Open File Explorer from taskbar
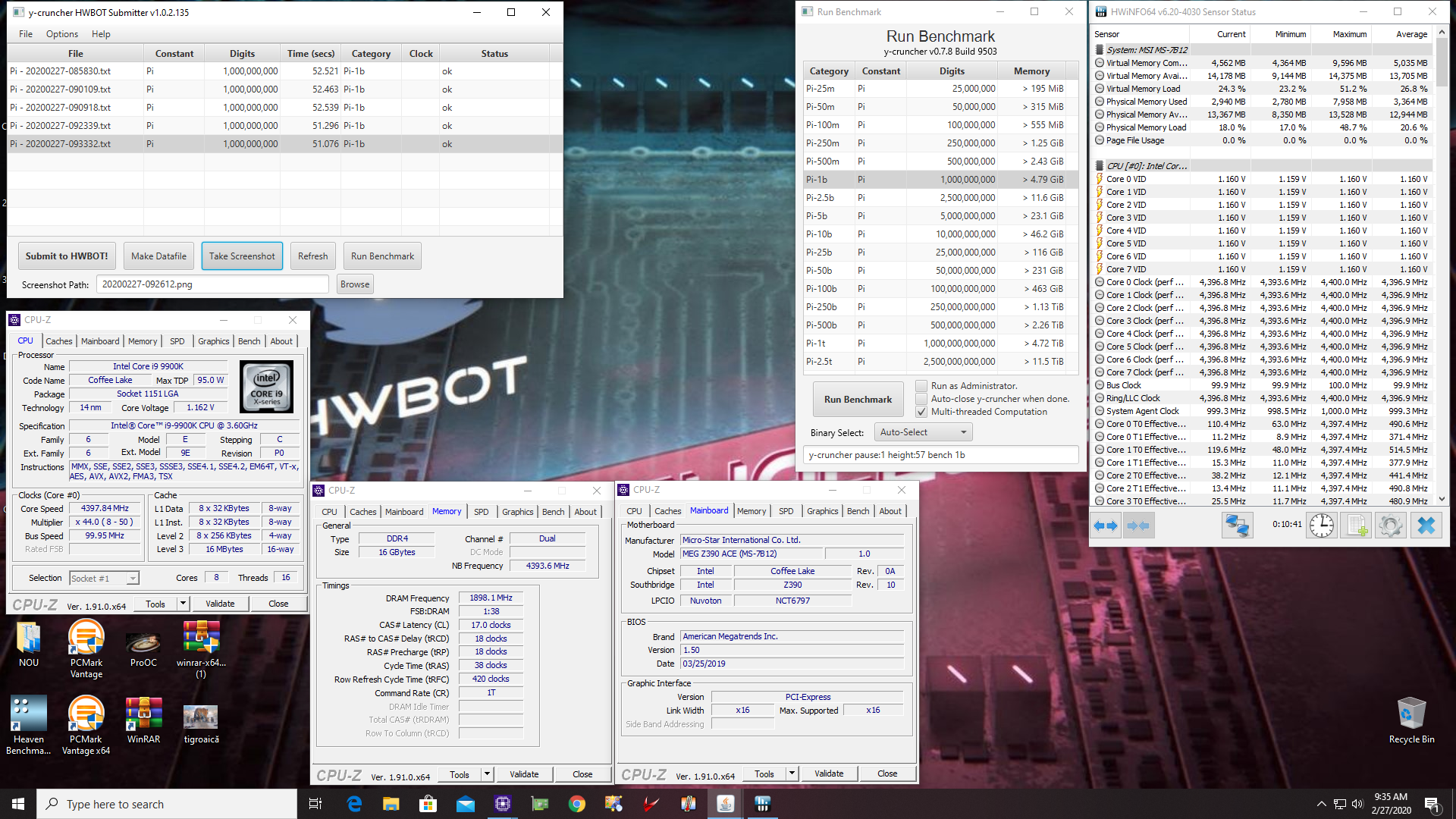The image size is (1456, 819). click(391, 804)
